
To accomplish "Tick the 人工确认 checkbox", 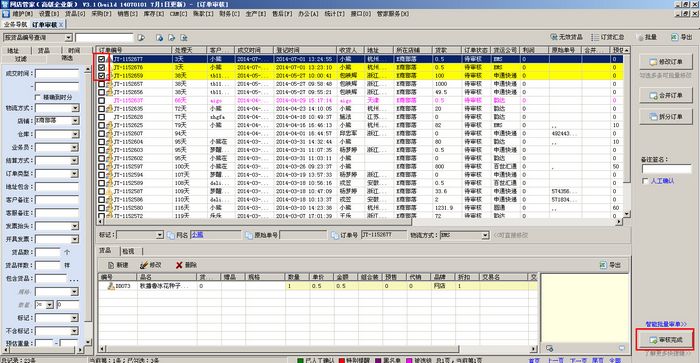I will [645, 181].
